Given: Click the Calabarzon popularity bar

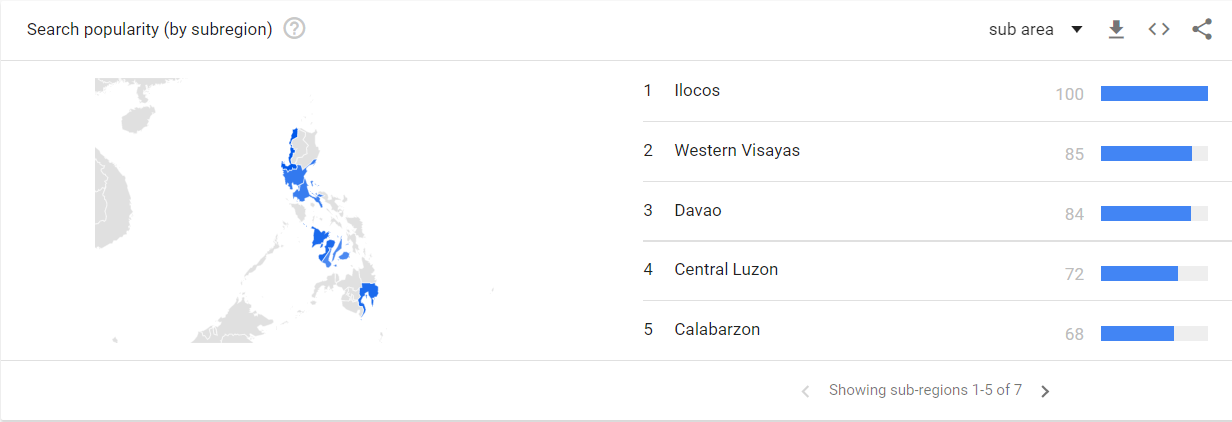Looking at the screenshot, I should pos(1154,334).
